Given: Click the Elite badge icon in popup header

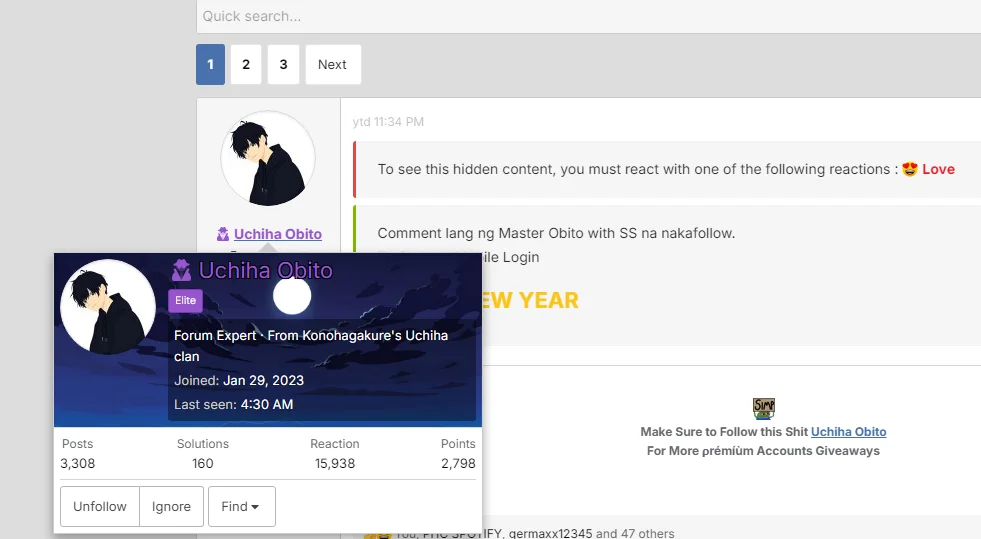Looking at the screenshot, I should (181, 270).
